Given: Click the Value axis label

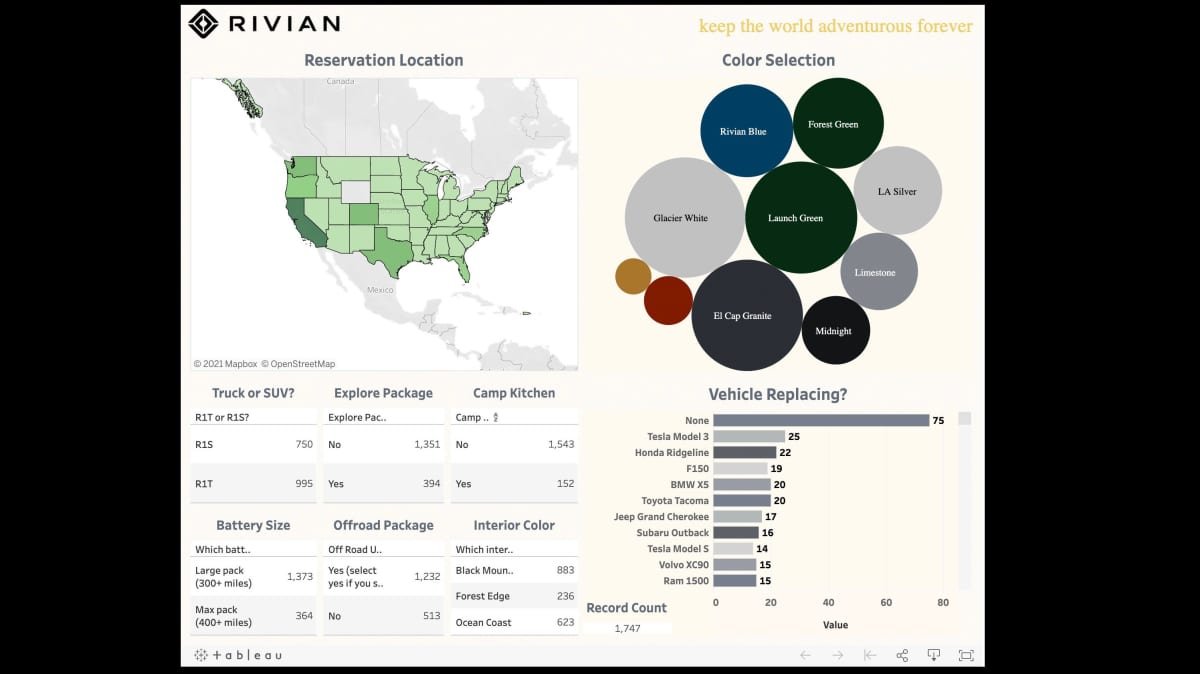Looking at the screenshot, I should pyautogui.click(x=835, y=625).
